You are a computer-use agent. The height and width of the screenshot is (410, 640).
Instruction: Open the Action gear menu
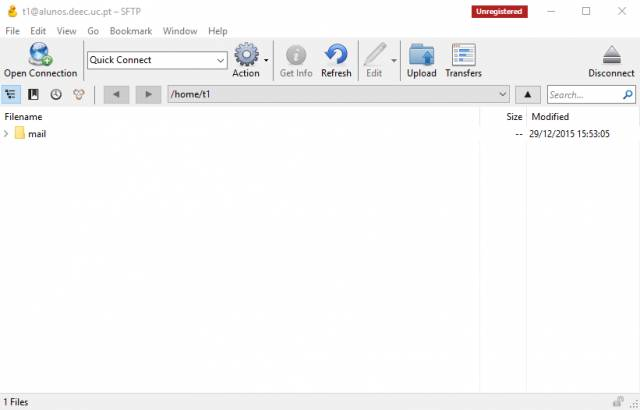(246, 54)
